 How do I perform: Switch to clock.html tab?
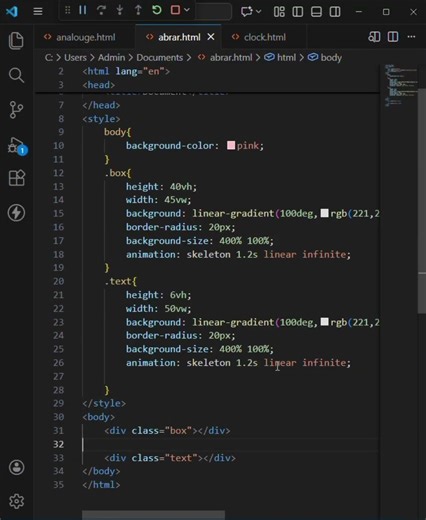264,37
